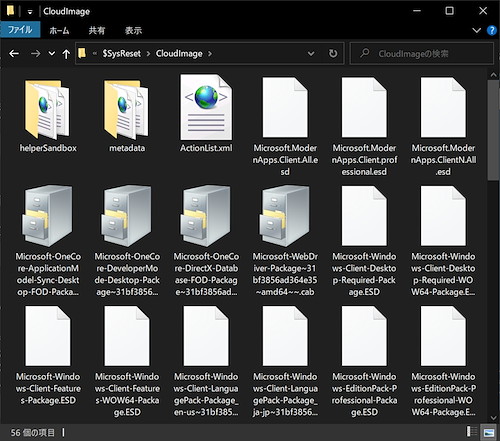Select the helperSandbox folder name
Image resolution: width=500 pixels, height=441 pixels.
pyautogui.click(x=48, y=148)
